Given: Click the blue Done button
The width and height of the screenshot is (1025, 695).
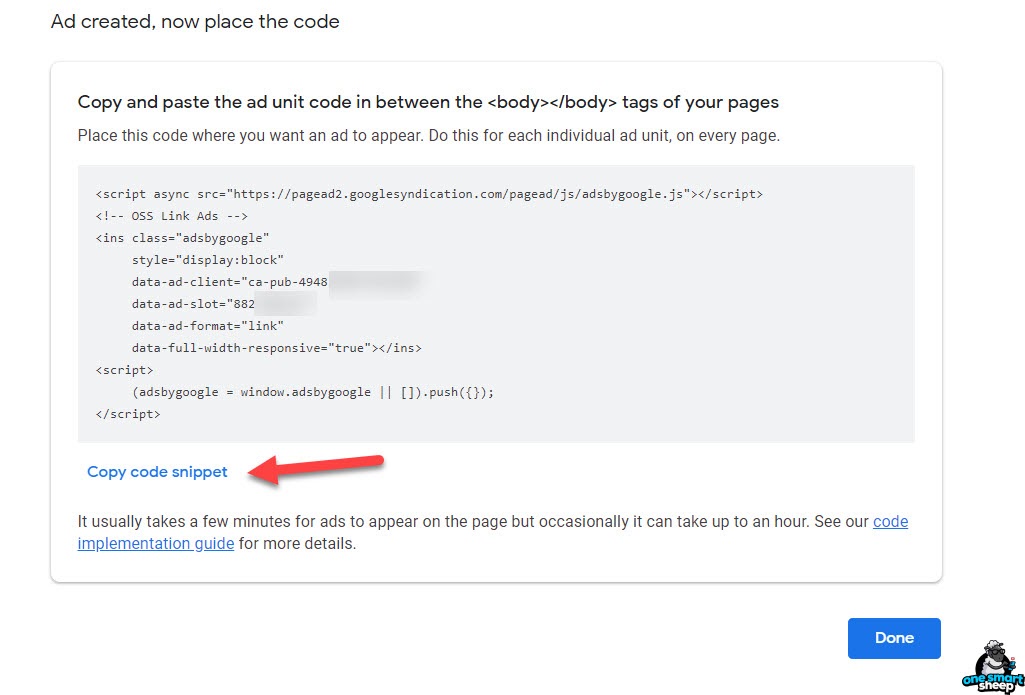Looking at the screenshot, I should (894, 638).
